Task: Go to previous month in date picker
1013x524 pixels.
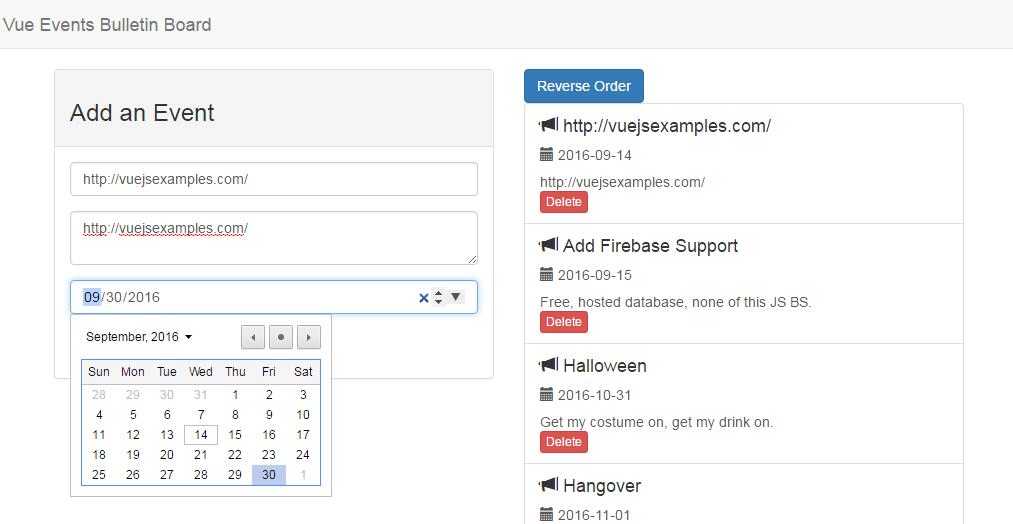Action: (x=254, y=337)
